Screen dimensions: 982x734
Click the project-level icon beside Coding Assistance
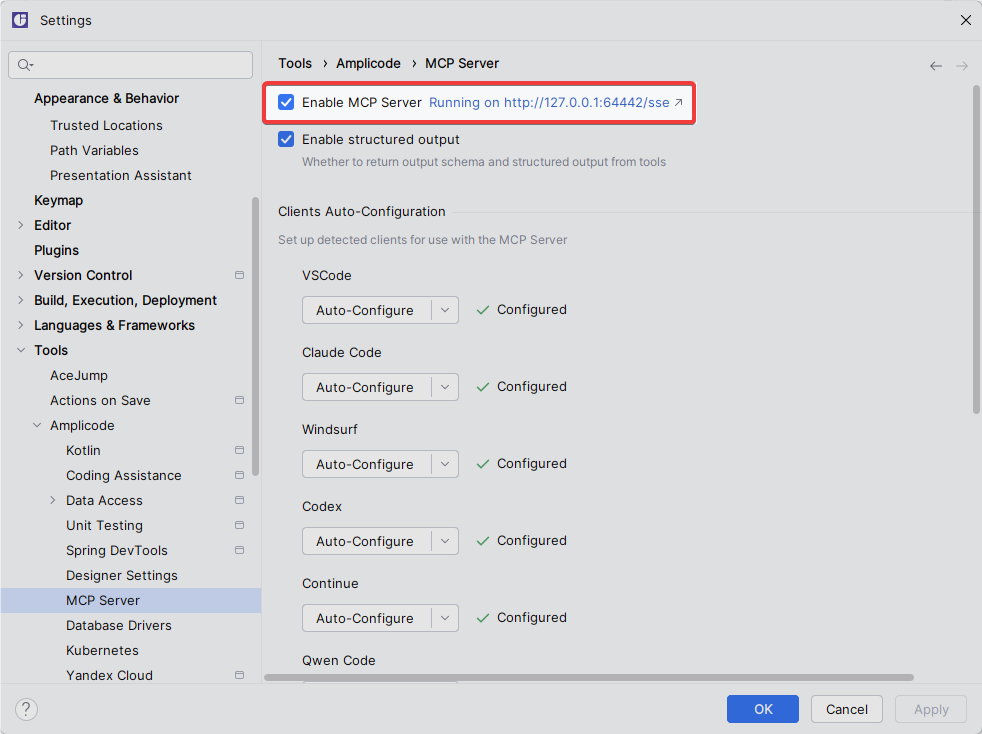[x=239, y=475]
